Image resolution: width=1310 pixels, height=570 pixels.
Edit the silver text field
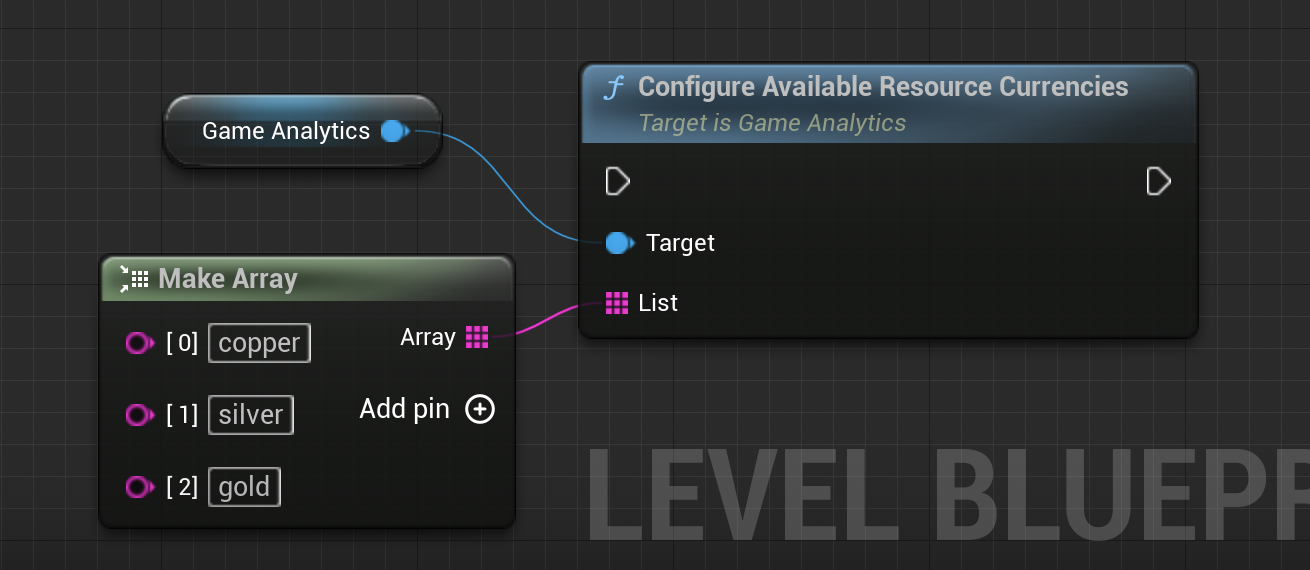[250, 415]
